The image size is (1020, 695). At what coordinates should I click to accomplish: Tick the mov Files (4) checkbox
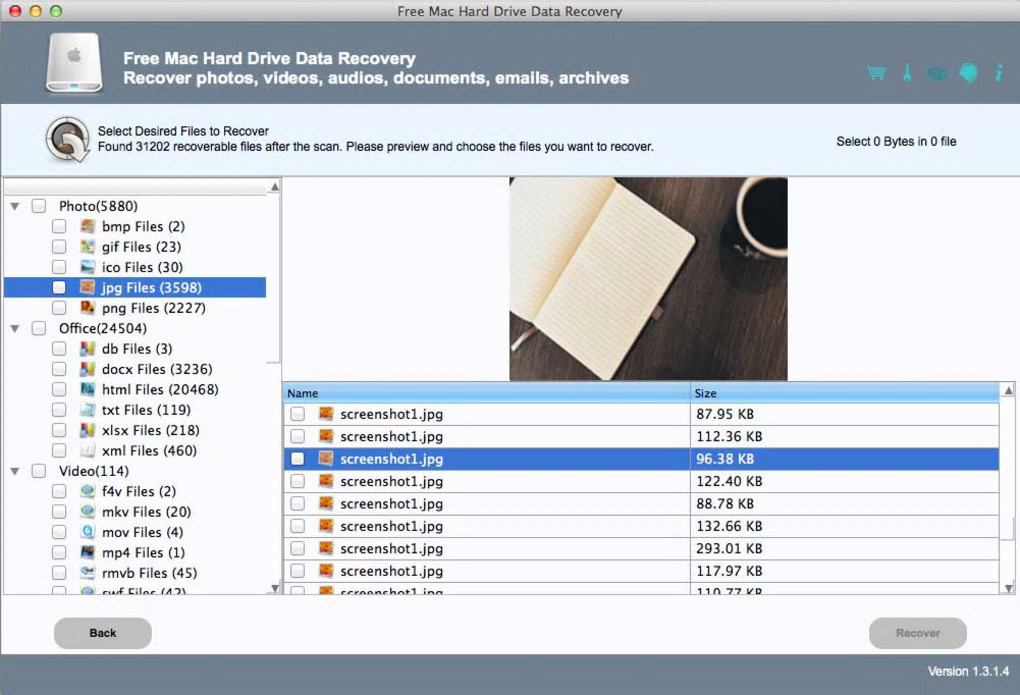(59, 532)
